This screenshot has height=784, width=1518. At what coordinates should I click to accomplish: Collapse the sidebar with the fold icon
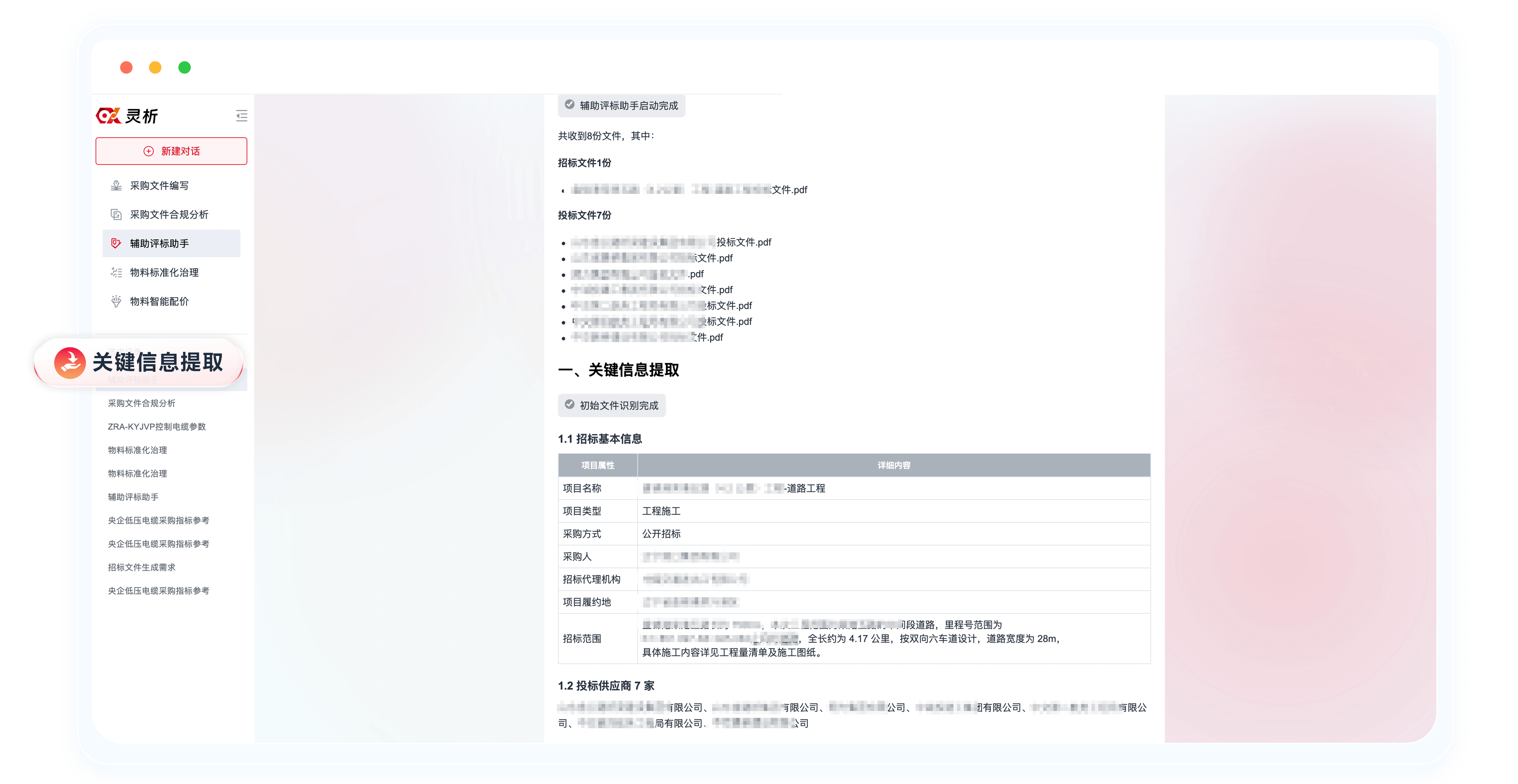(x=242, y=115)
